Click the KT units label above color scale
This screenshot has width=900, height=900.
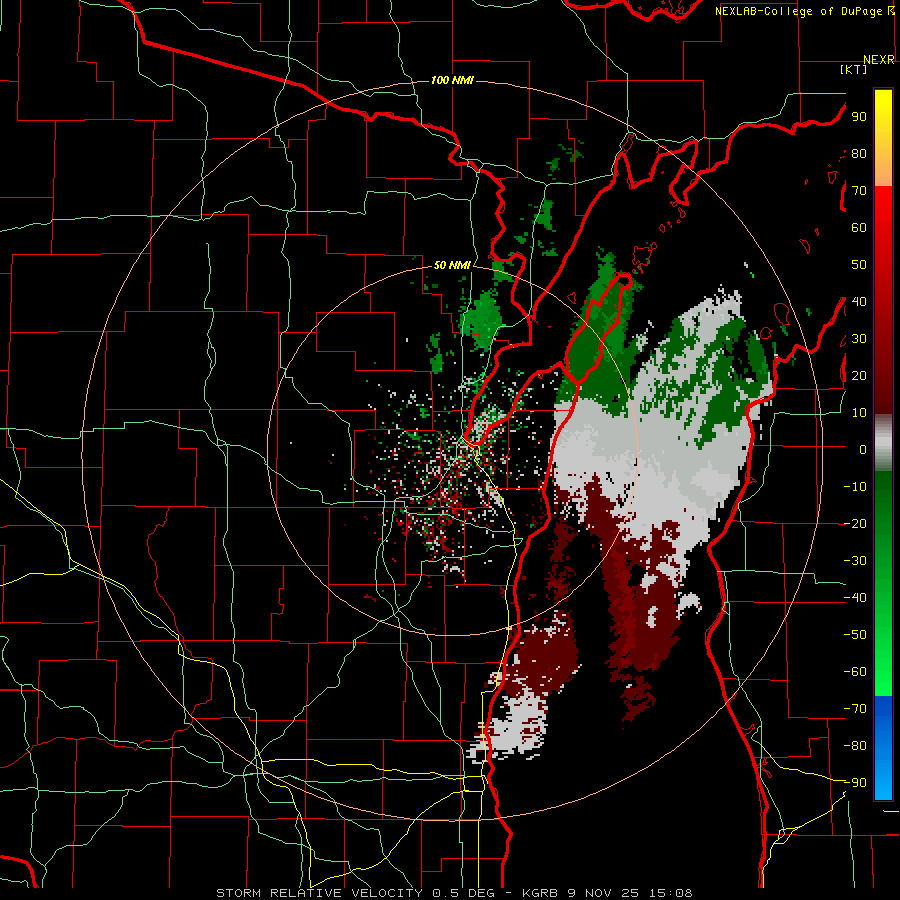click(x=854, y=69)
